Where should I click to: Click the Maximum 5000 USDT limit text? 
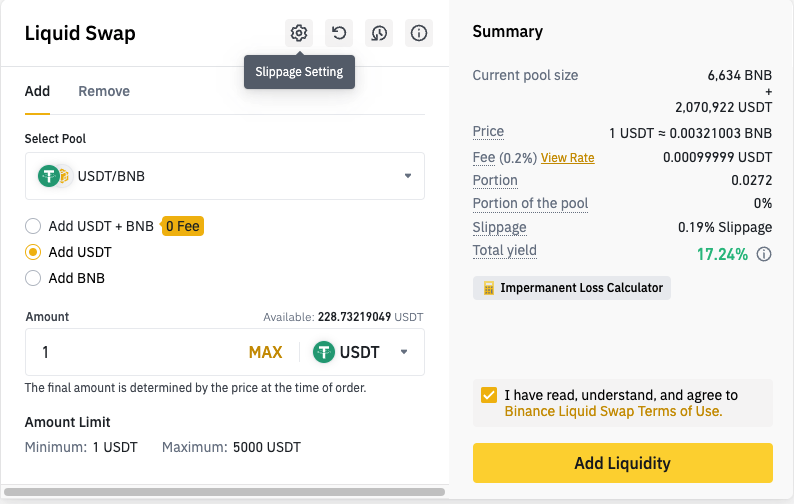tap(231, 447)
